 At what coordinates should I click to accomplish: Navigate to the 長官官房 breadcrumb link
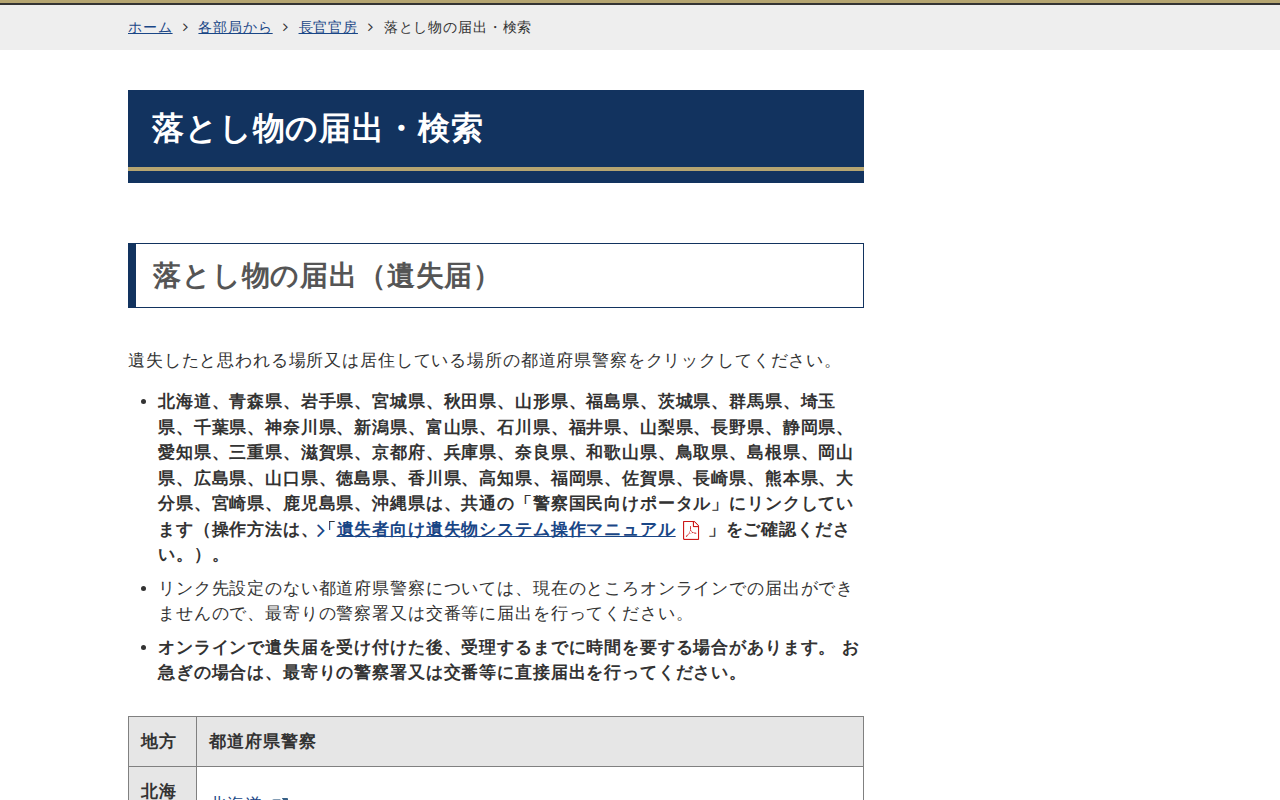328,27
